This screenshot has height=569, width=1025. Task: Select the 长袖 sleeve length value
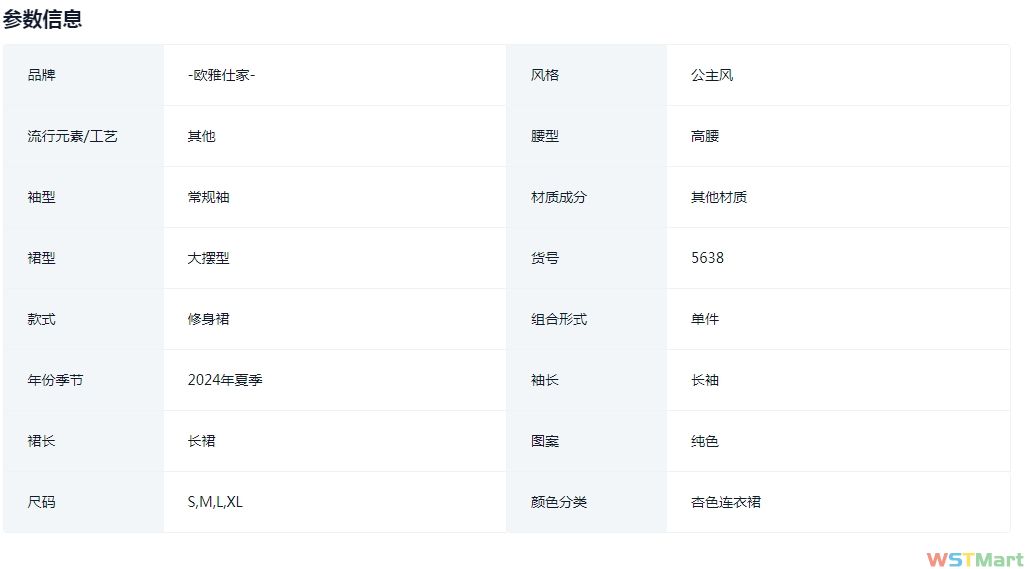tap(705, 380)
